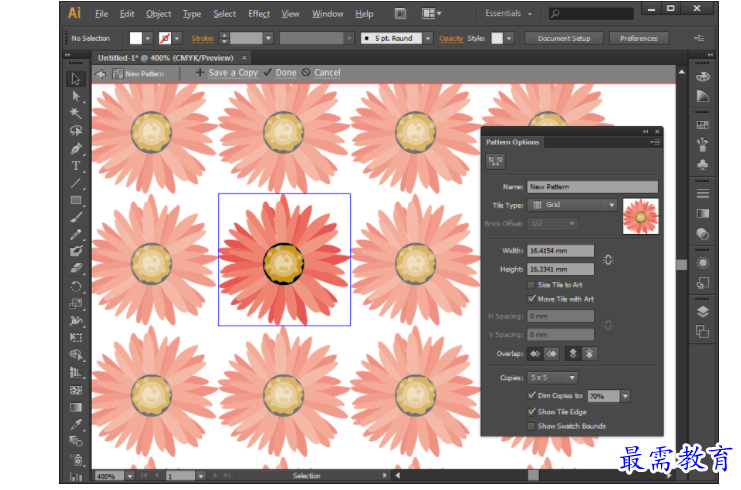
Task: Select the Gradient tool
Action: point(76,407)
